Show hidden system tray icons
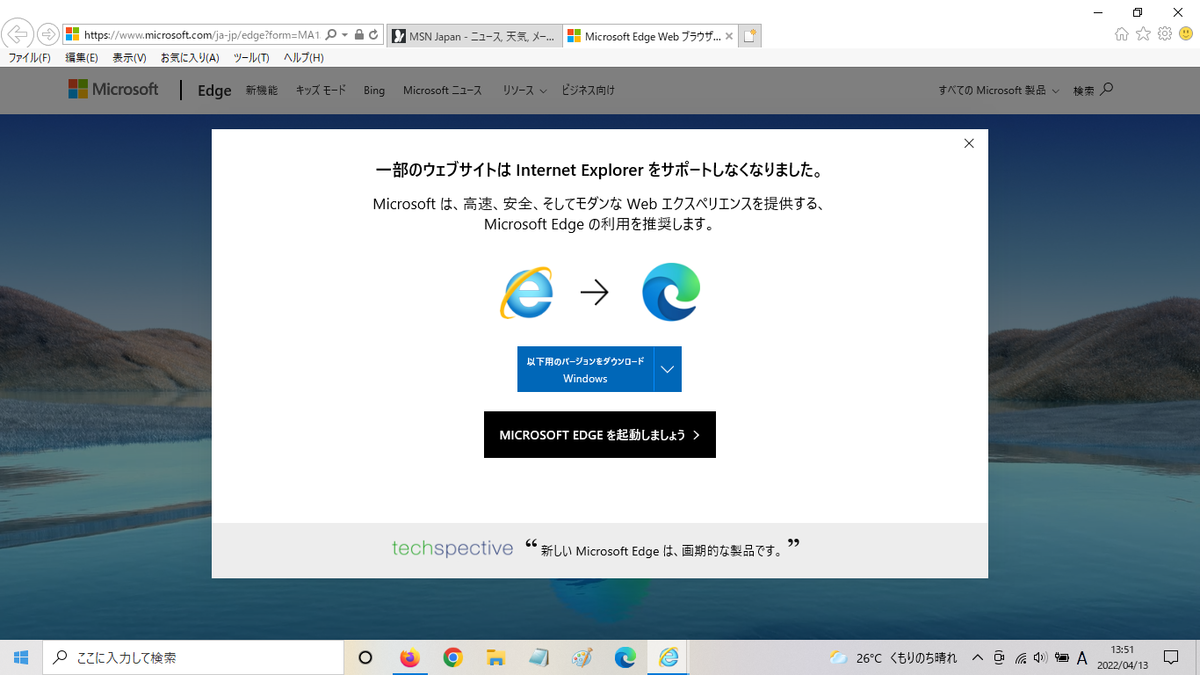This screenshot has height=675, width=1200. pyautogui.click(x=978, y=657)
